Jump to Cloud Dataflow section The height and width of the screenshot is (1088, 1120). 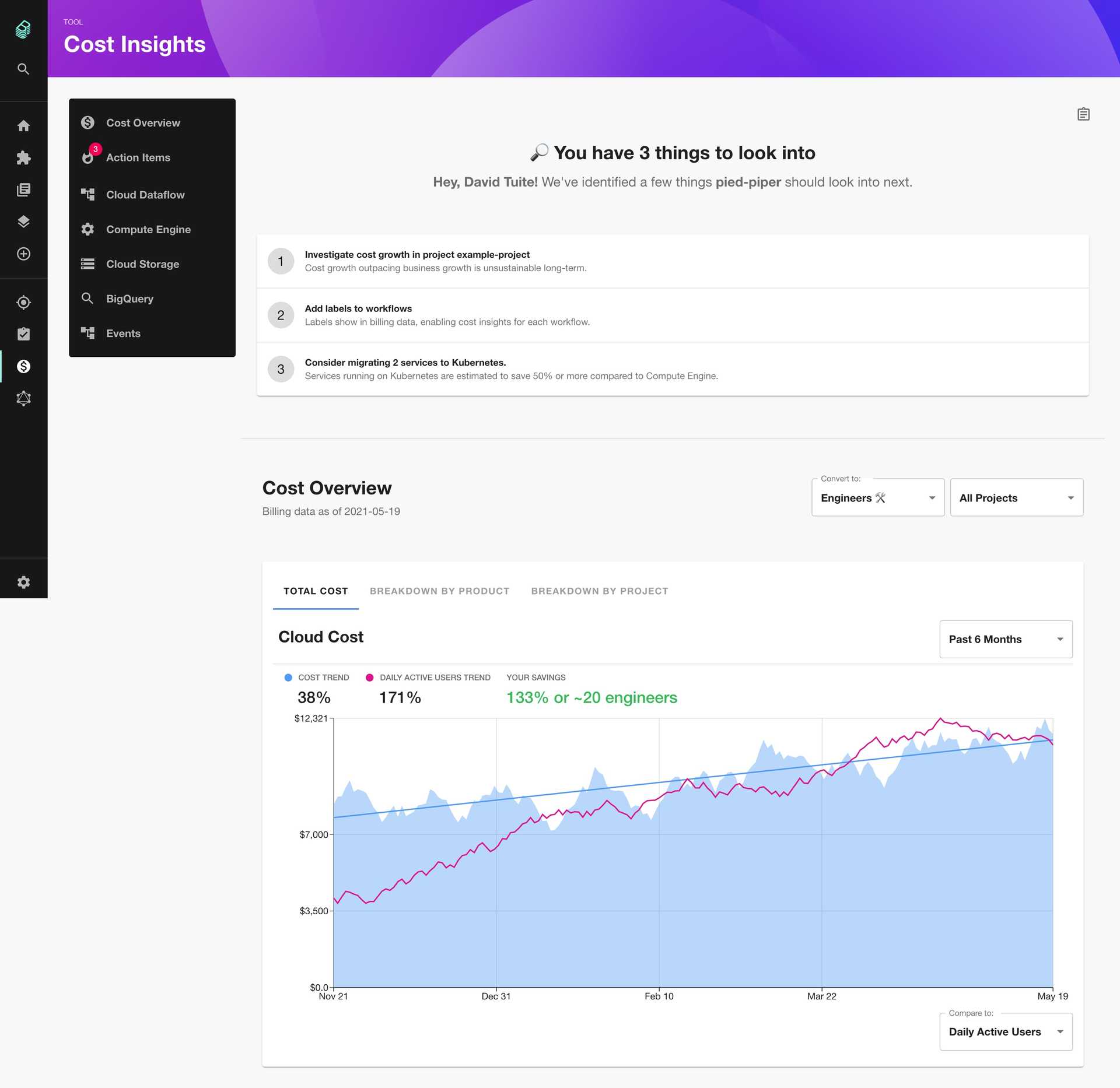point(152,195)
